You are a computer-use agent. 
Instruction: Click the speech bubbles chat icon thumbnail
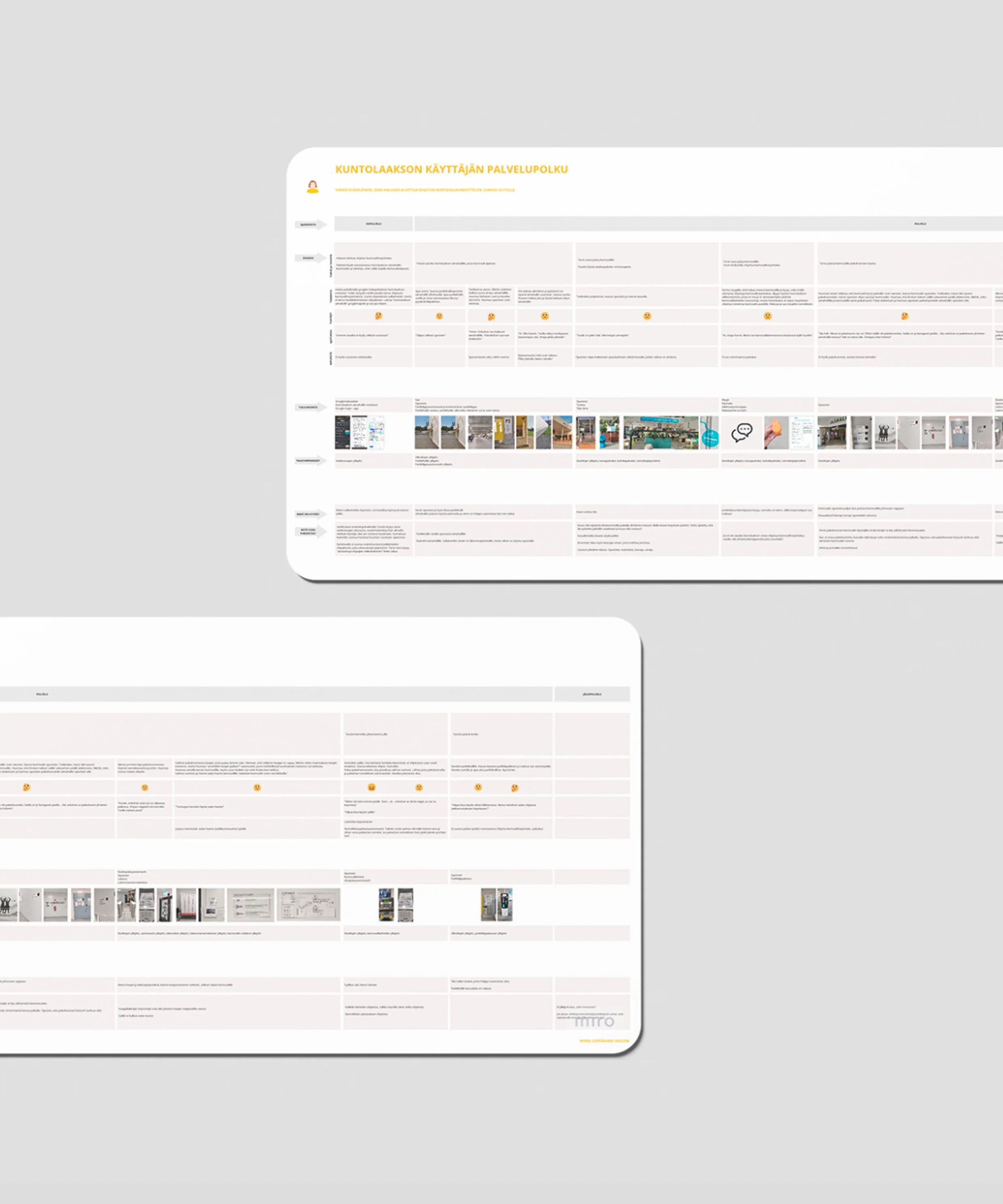[x=742, y=432]
